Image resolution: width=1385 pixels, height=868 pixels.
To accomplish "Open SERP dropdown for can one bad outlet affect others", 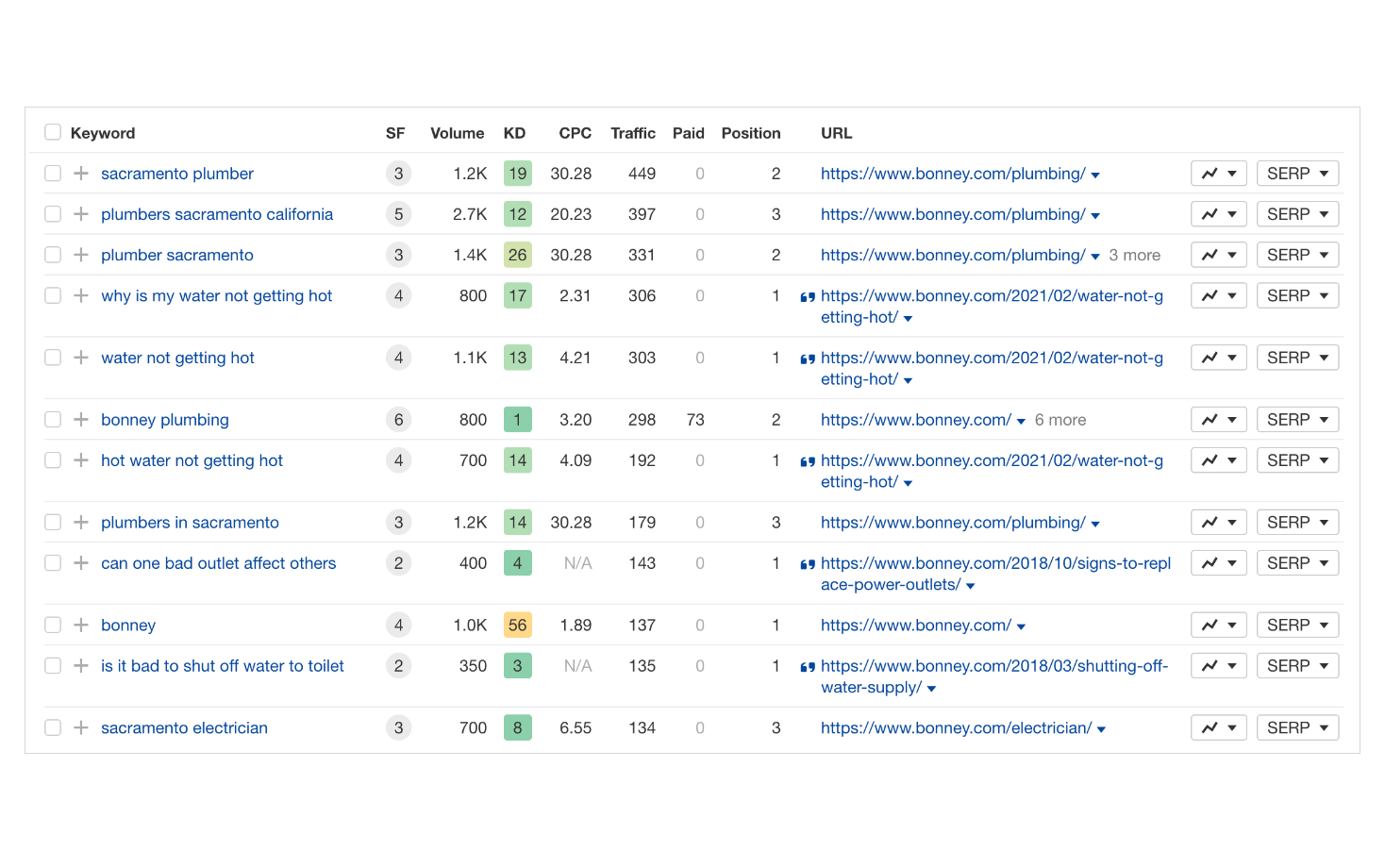I will click(1297, 563).
